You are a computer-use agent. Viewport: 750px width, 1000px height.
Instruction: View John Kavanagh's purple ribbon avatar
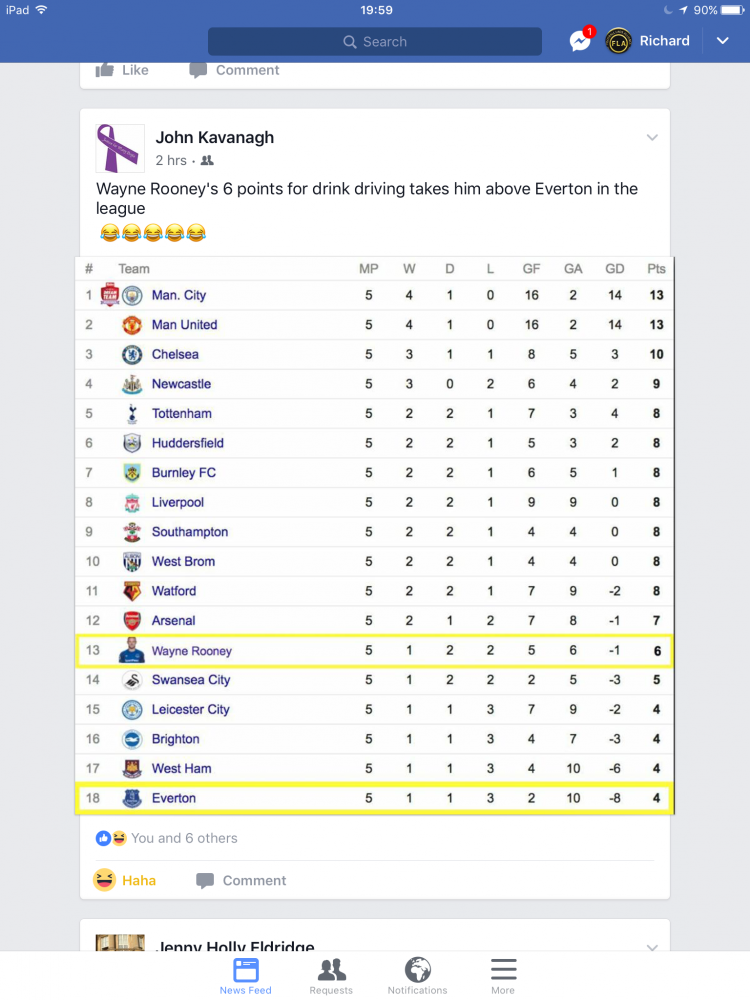(120, 148)
